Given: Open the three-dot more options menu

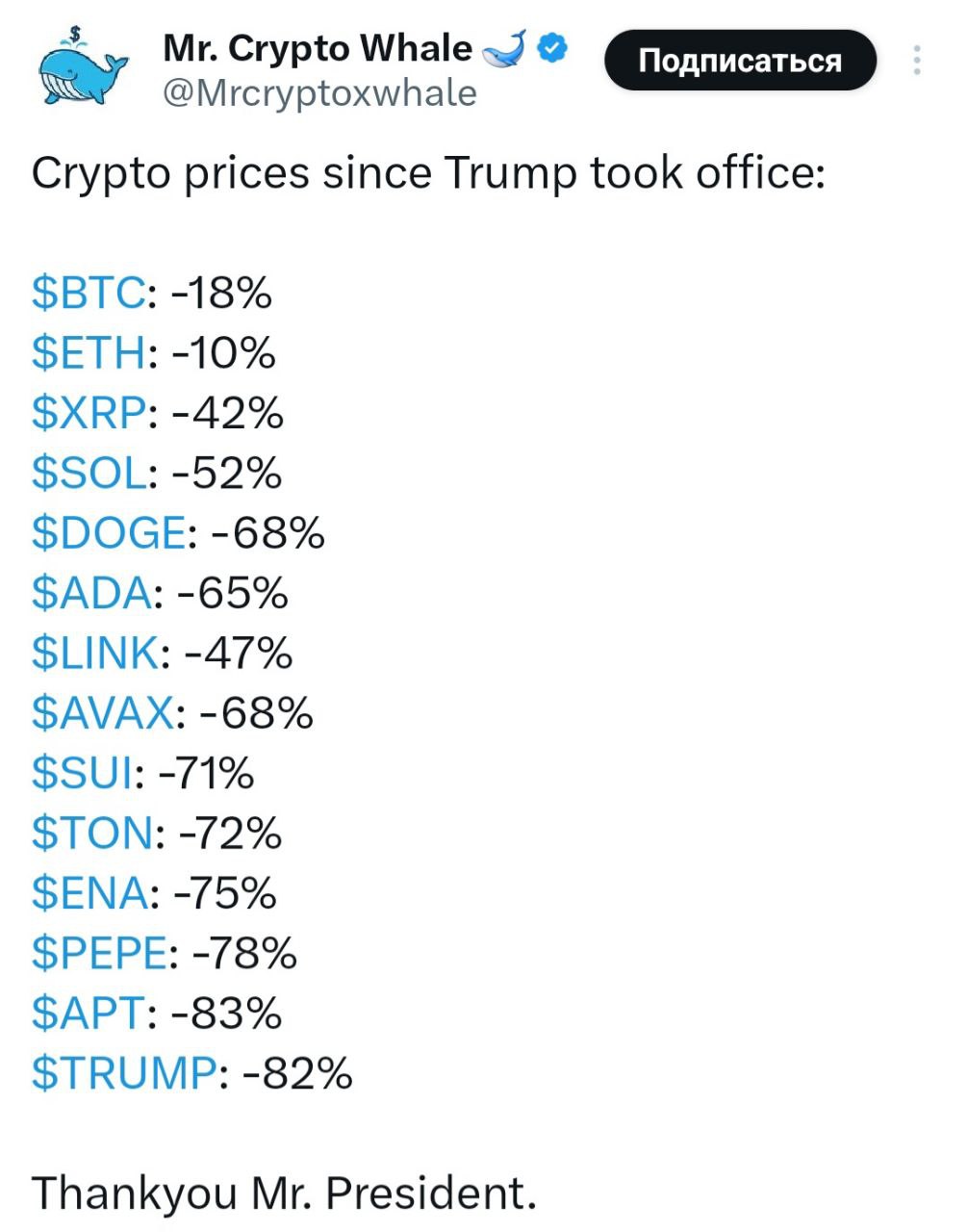Looking at the screenshot, I should 917,61.
